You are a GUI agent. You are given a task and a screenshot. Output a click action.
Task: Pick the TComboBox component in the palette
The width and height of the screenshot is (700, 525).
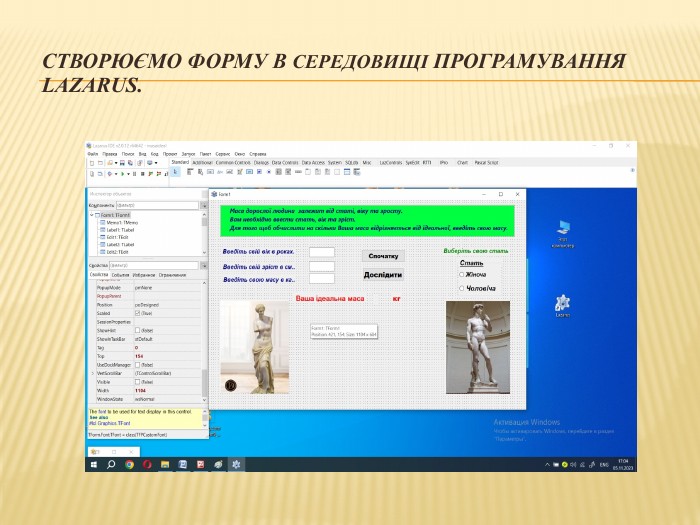point(288,172)
